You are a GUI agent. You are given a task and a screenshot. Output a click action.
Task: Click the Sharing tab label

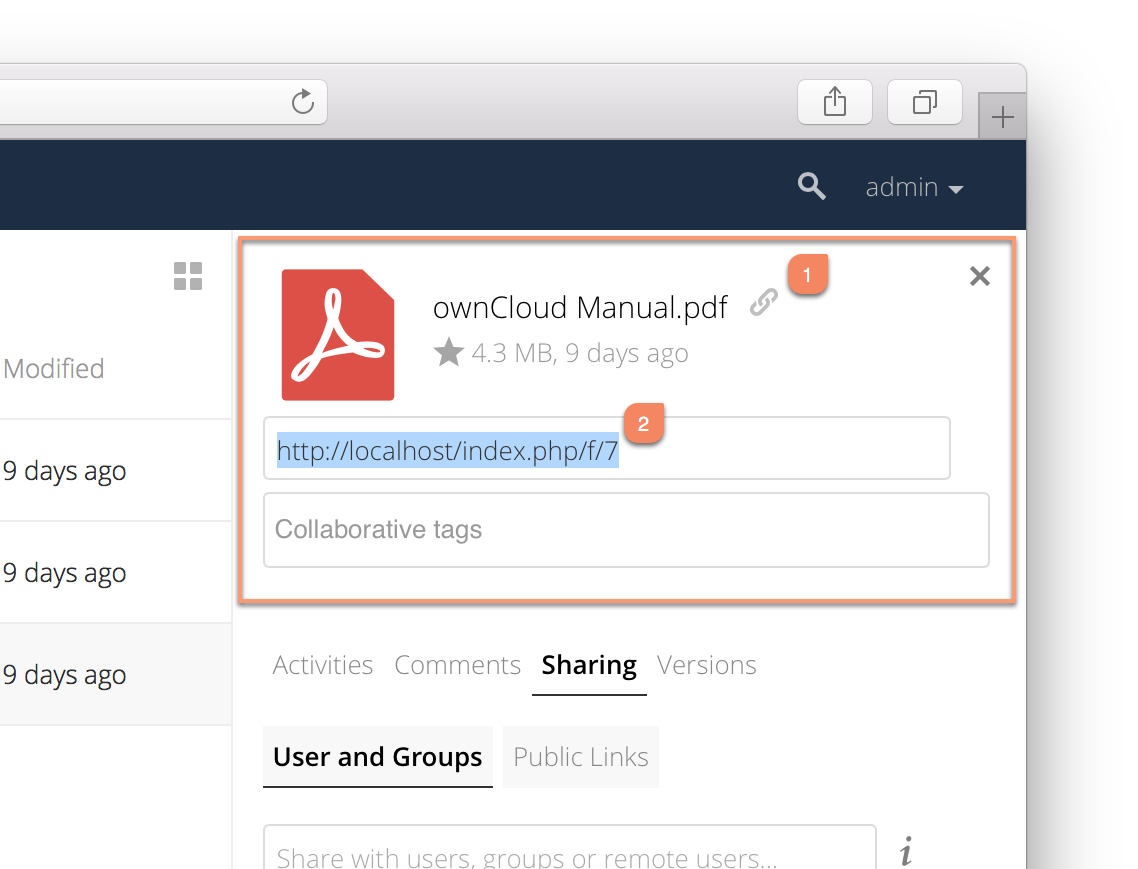pos(588,664)
